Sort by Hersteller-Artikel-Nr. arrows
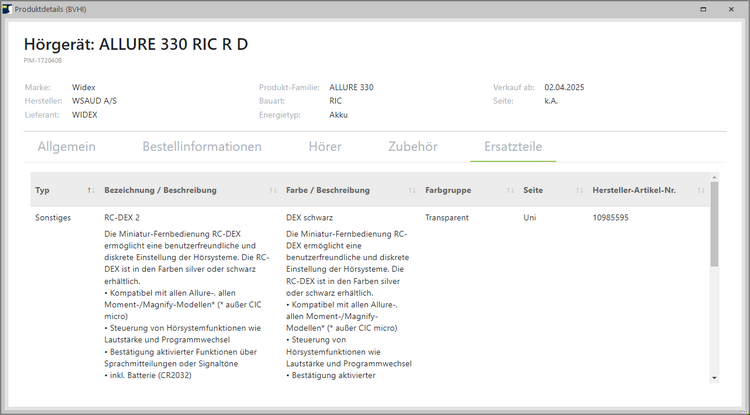 701,190
